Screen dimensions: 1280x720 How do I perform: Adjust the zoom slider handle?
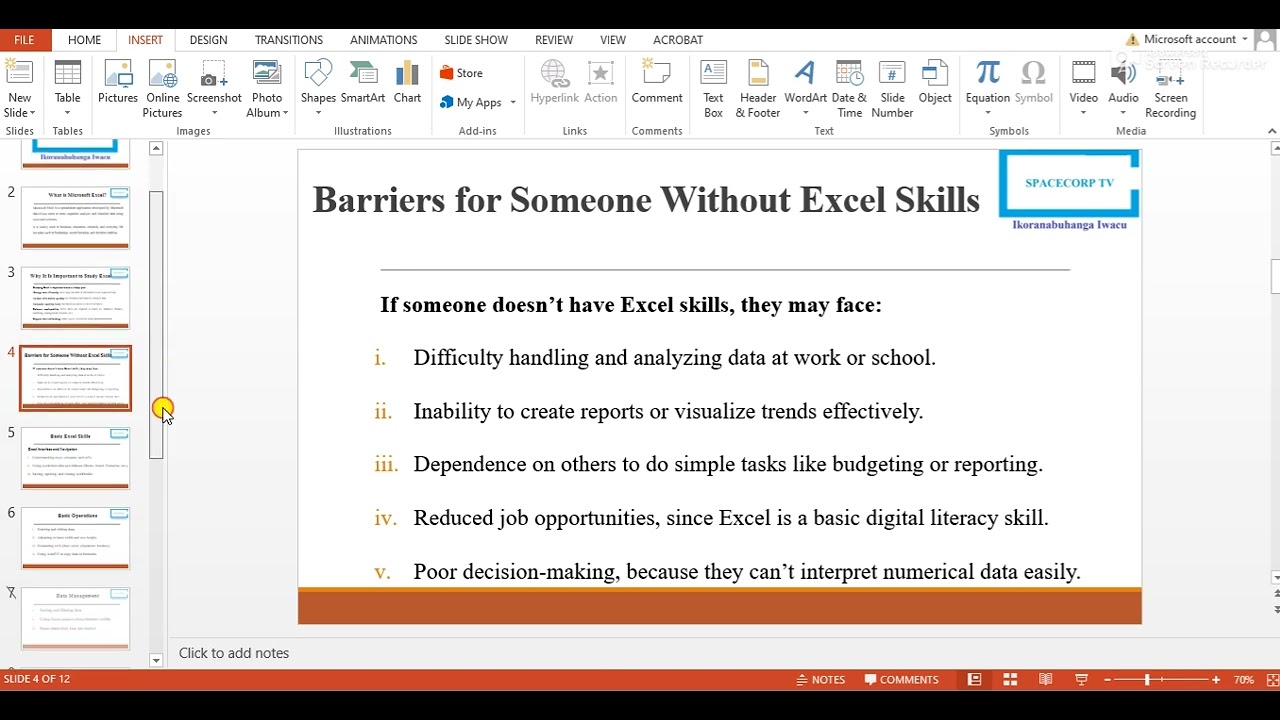click(x=1147, y=680)
